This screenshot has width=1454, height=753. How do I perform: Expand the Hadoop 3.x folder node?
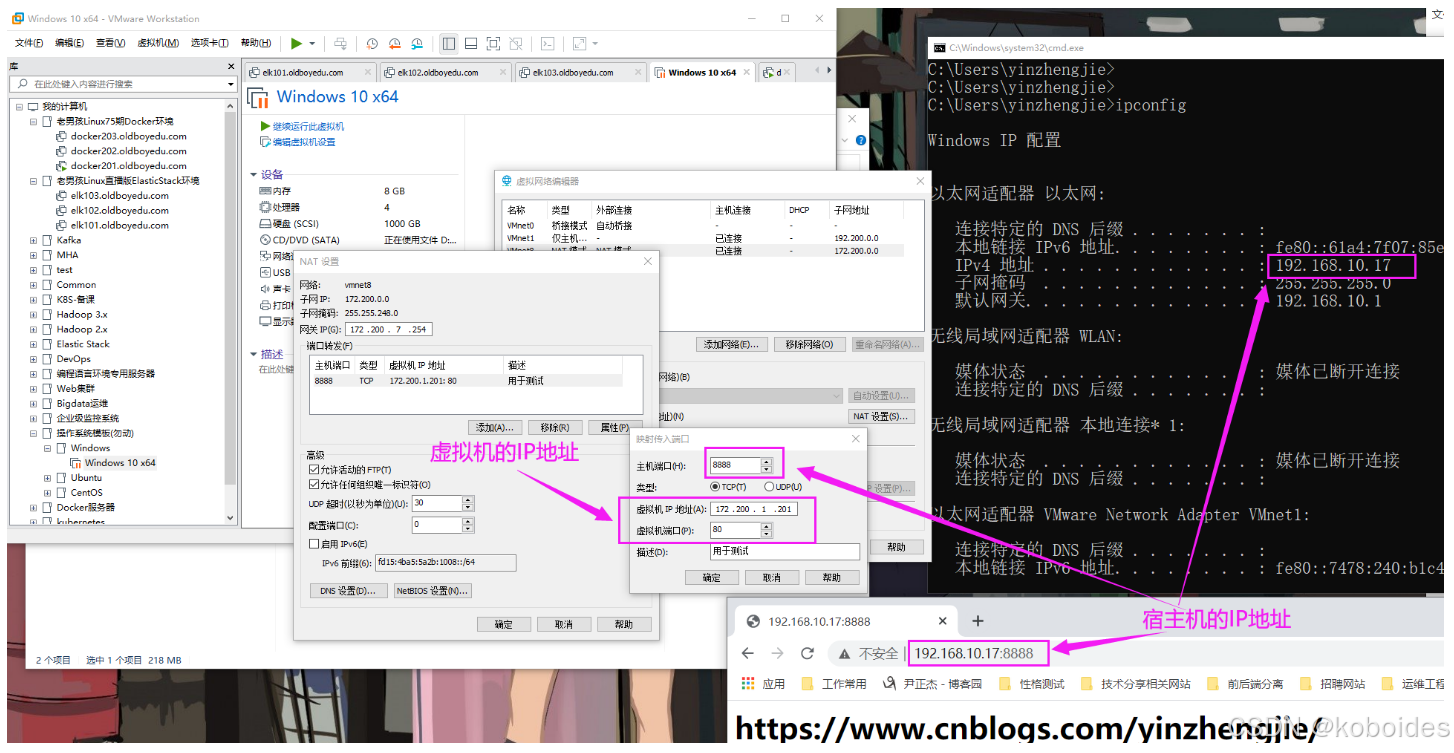point(33,314)
